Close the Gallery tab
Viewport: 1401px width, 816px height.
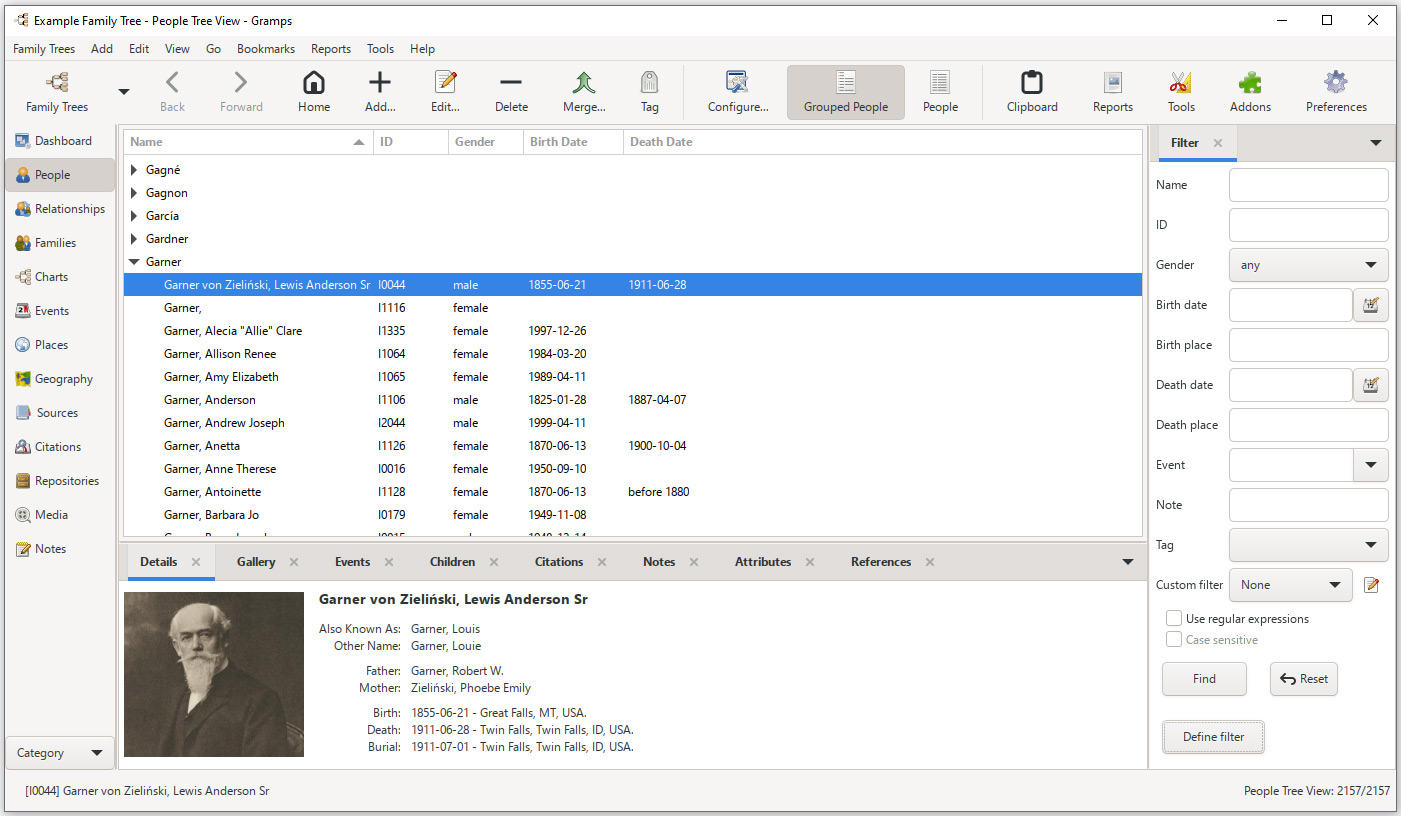tap(294, 562)
